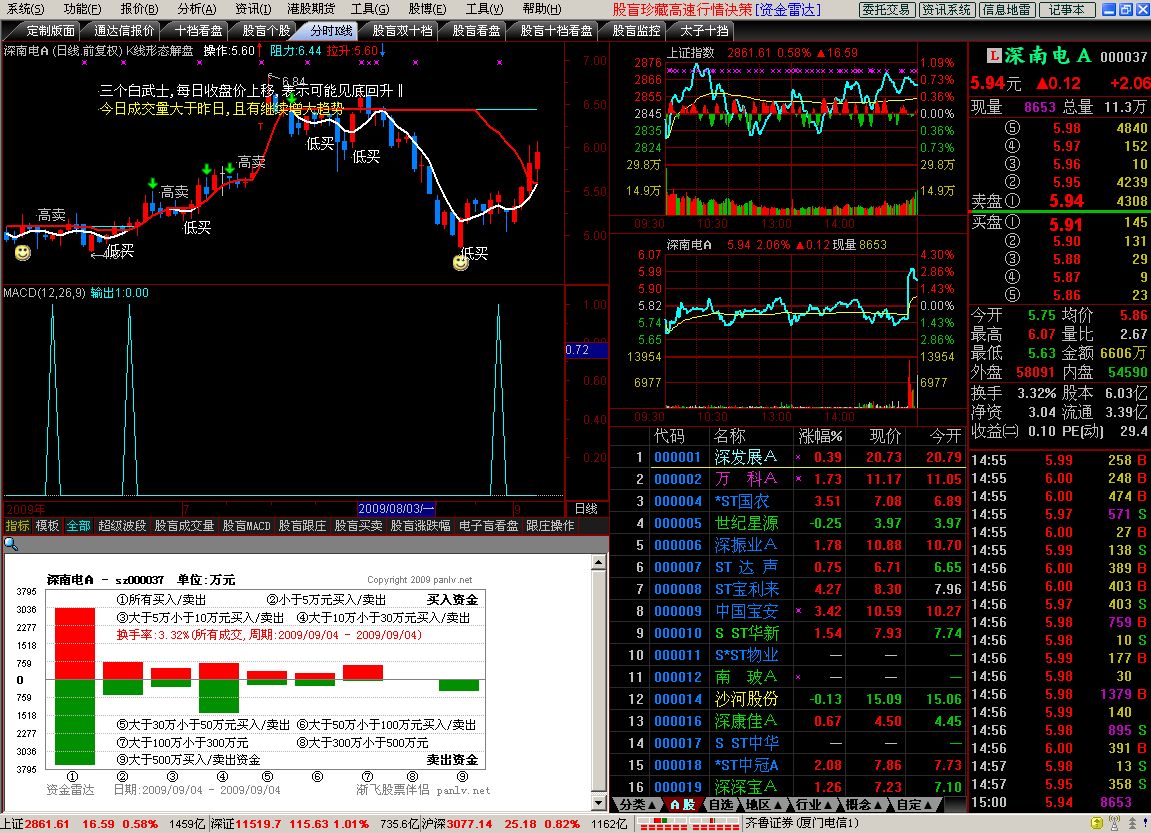Click the 齐鲁证券 server status text
1151x833 pixels.
[802, 823]
